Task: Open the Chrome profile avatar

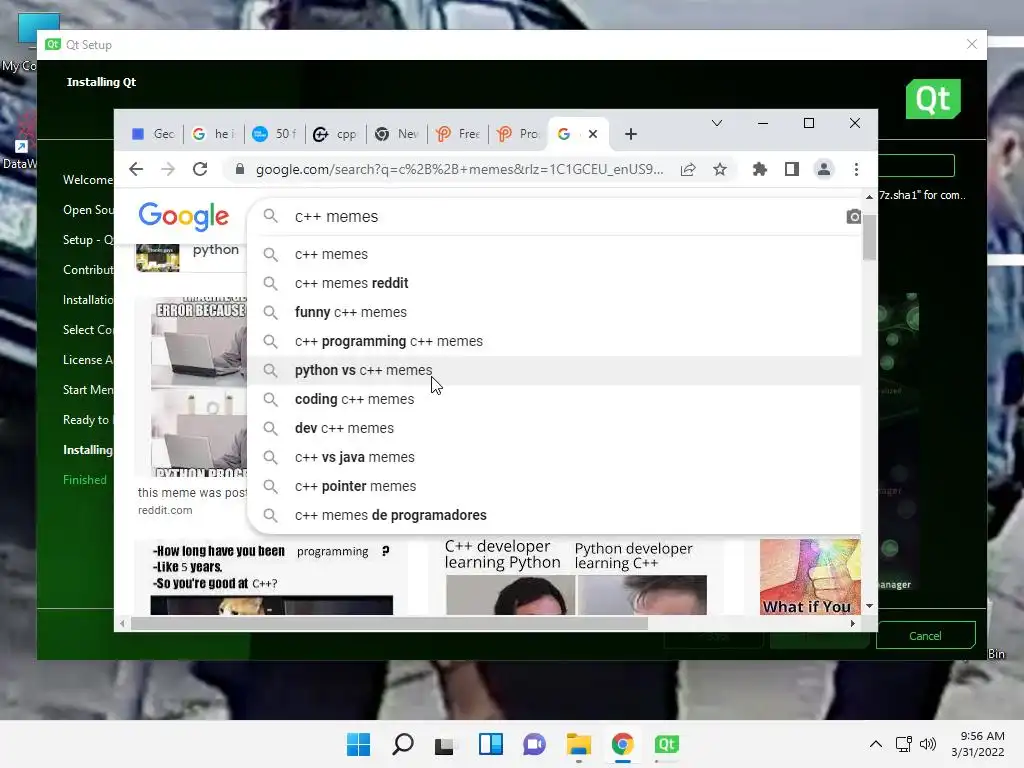Action: 824,170
